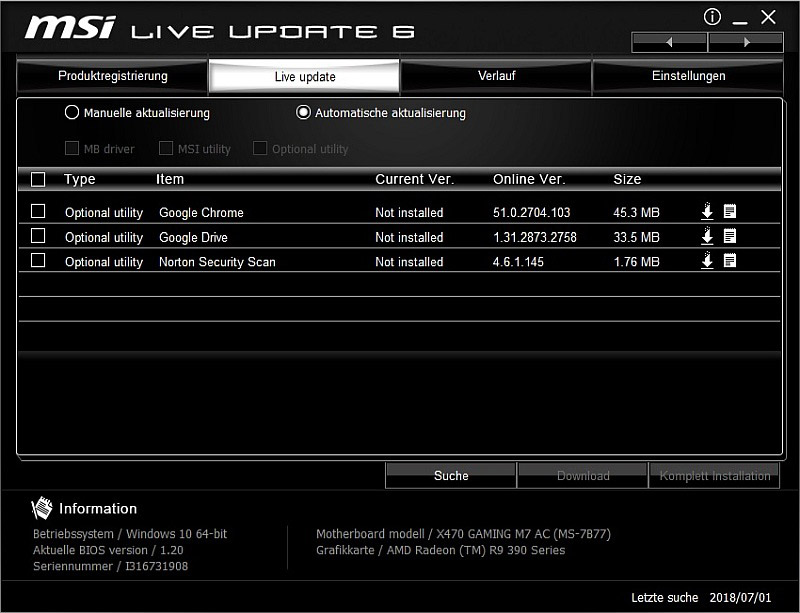This screenshot has height=613, width=800.
Task: Check the Google Chrome row checkbox
Action: [38, 211]
